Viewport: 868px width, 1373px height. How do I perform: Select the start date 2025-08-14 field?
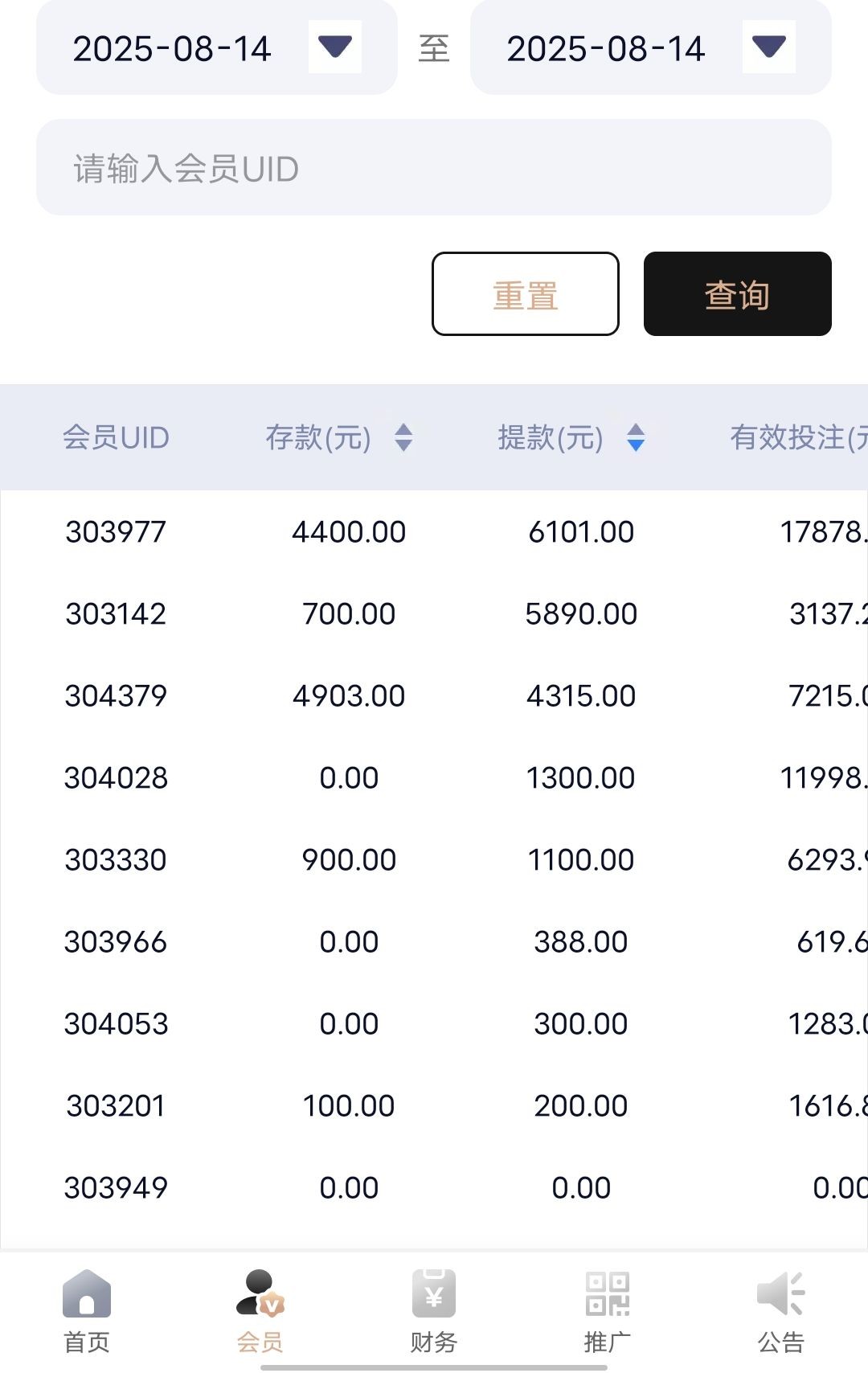(x=172, y=49)
